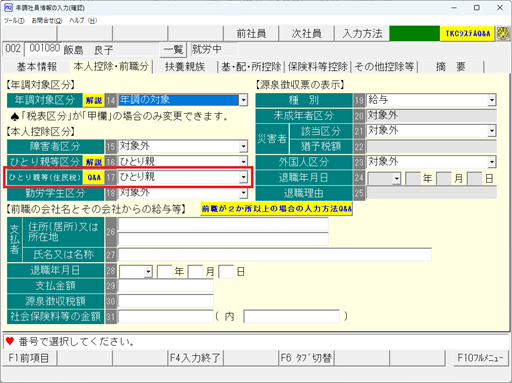Click the day field of 退職年月日 (item 24)

[475, 178]
